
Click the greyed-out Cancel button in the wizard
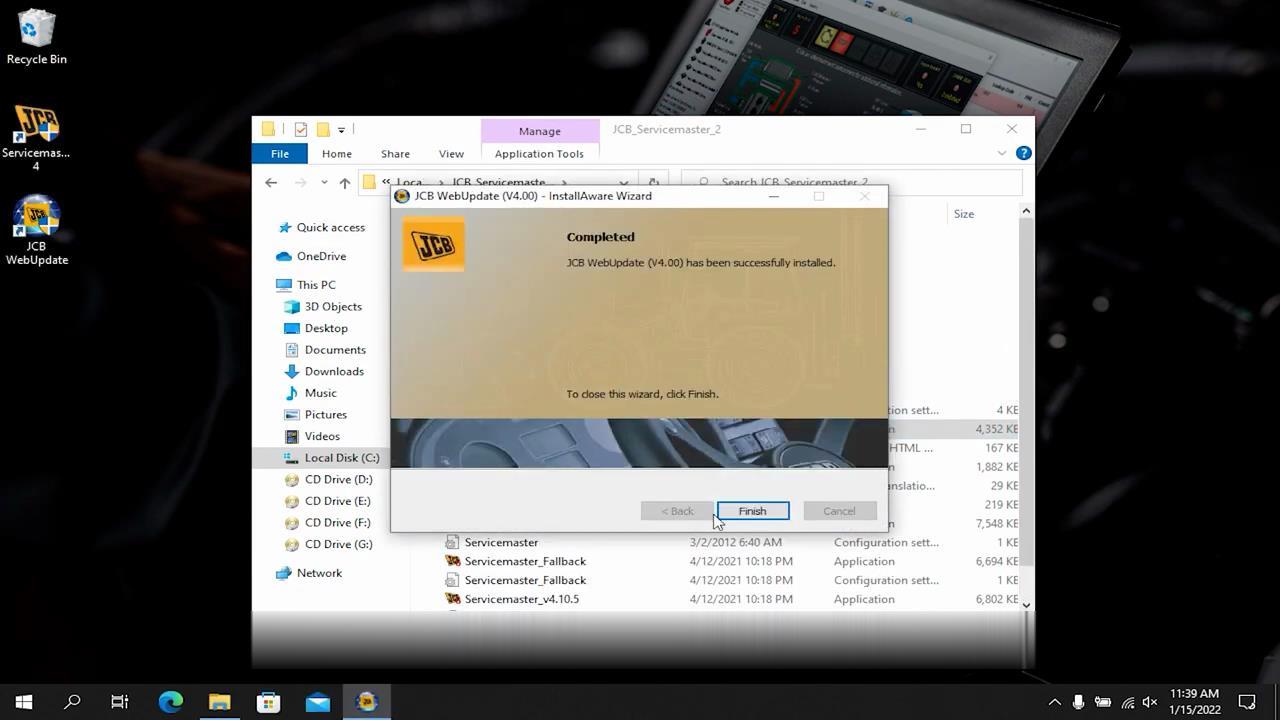point(839,511)
